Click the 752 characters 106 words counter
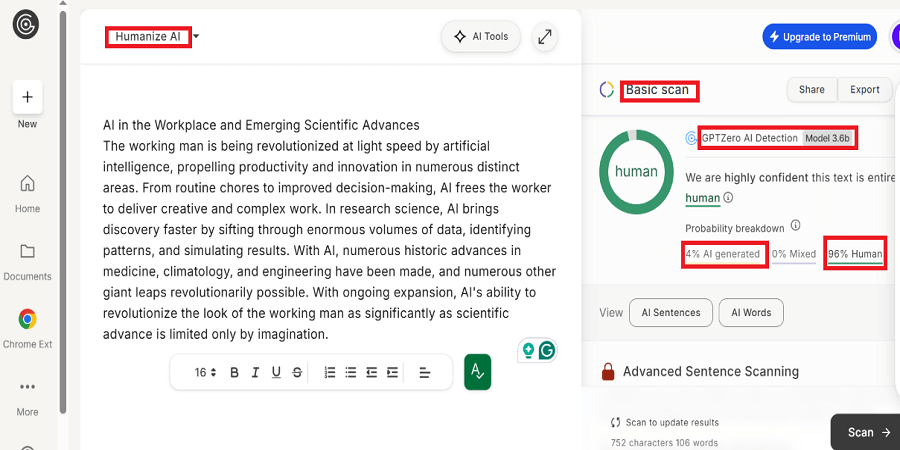Image resolution: width=900 pixels, height=450 pixels. pyautogui.click(x=664, y=443)
